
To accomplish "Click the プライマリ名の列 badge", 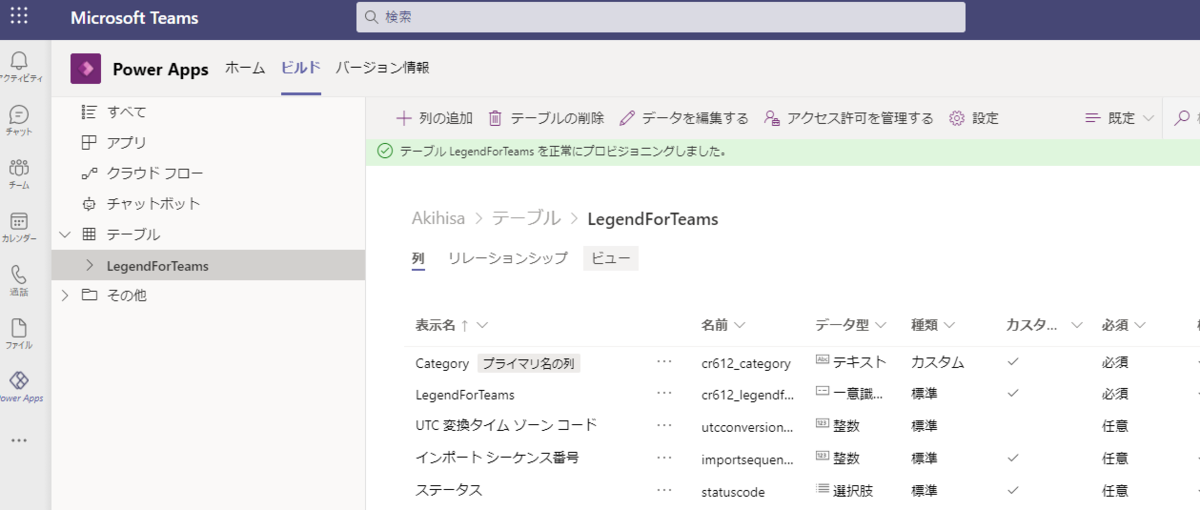I will coord(529,363).
